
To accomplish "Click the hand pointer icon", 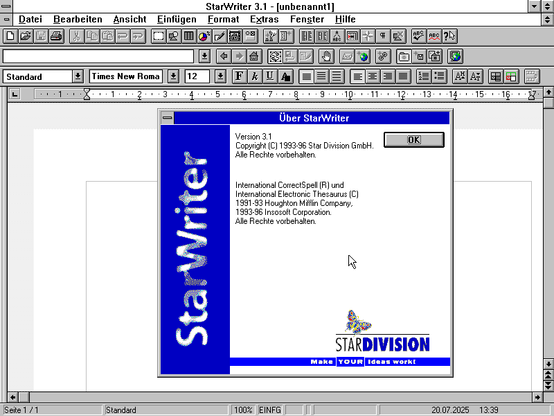I will click(326, 56).
